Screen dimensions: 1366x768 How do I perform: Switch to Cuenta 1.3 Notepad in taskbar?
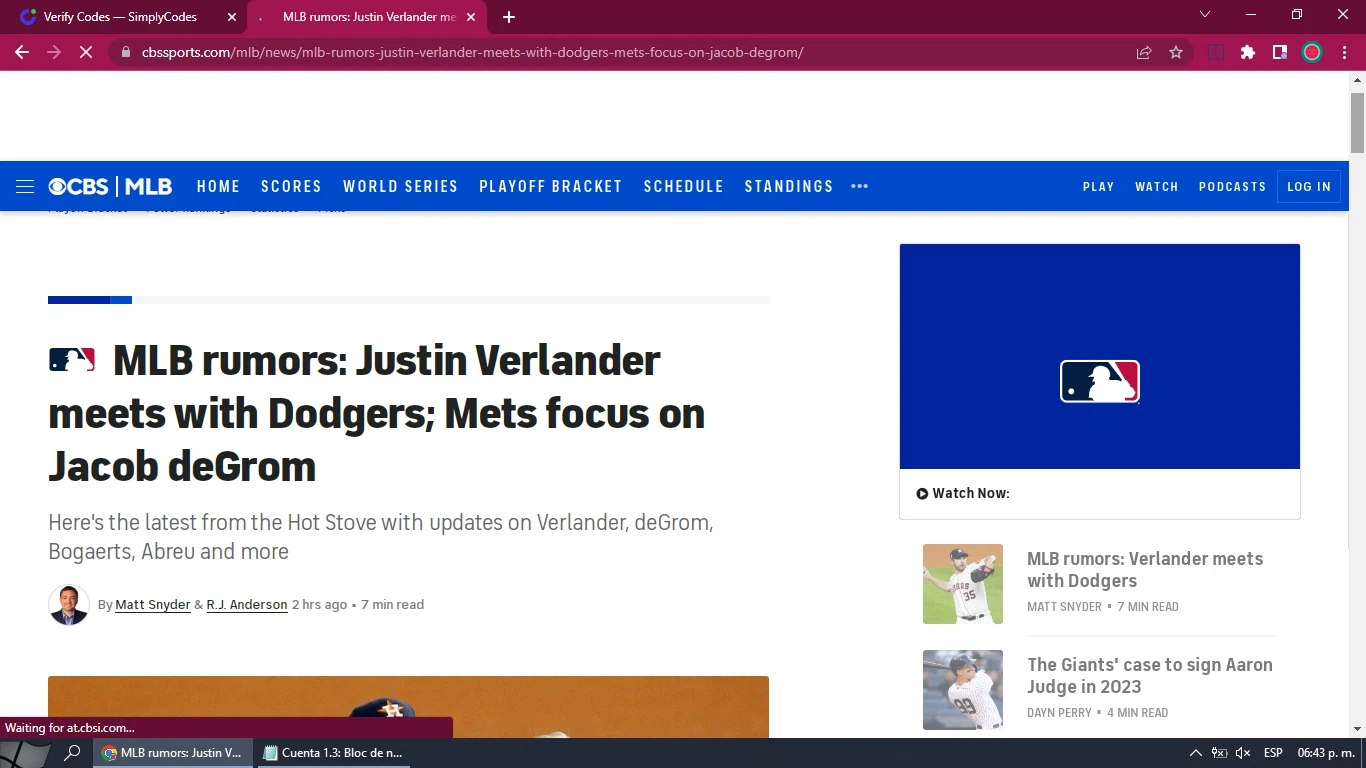coord(333,753)
